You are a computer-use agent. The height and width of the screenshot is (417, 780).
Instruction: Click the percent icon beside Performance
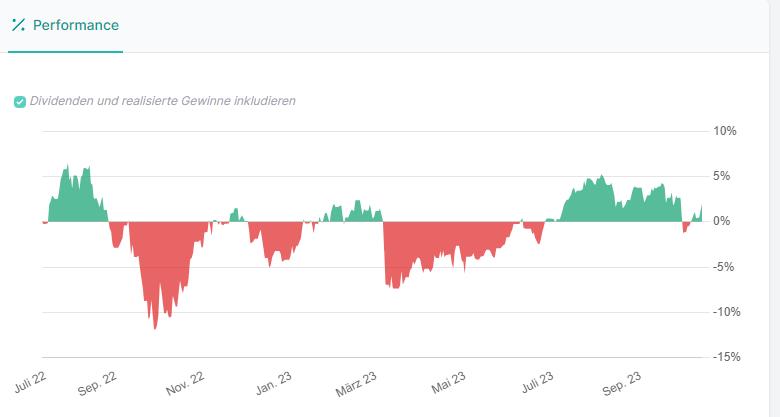[x=18, y=25]
